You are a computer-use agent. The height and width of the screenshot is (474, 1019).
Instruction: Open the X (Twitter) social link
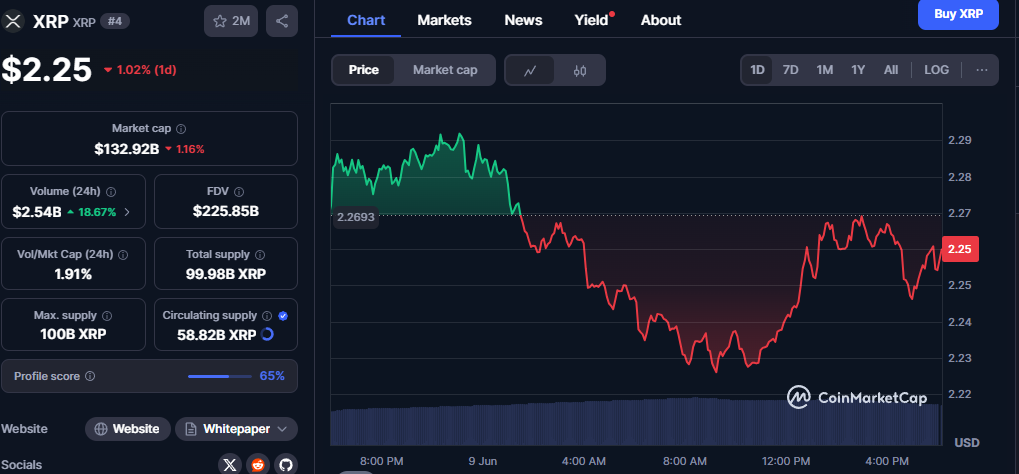pos(229,465)
